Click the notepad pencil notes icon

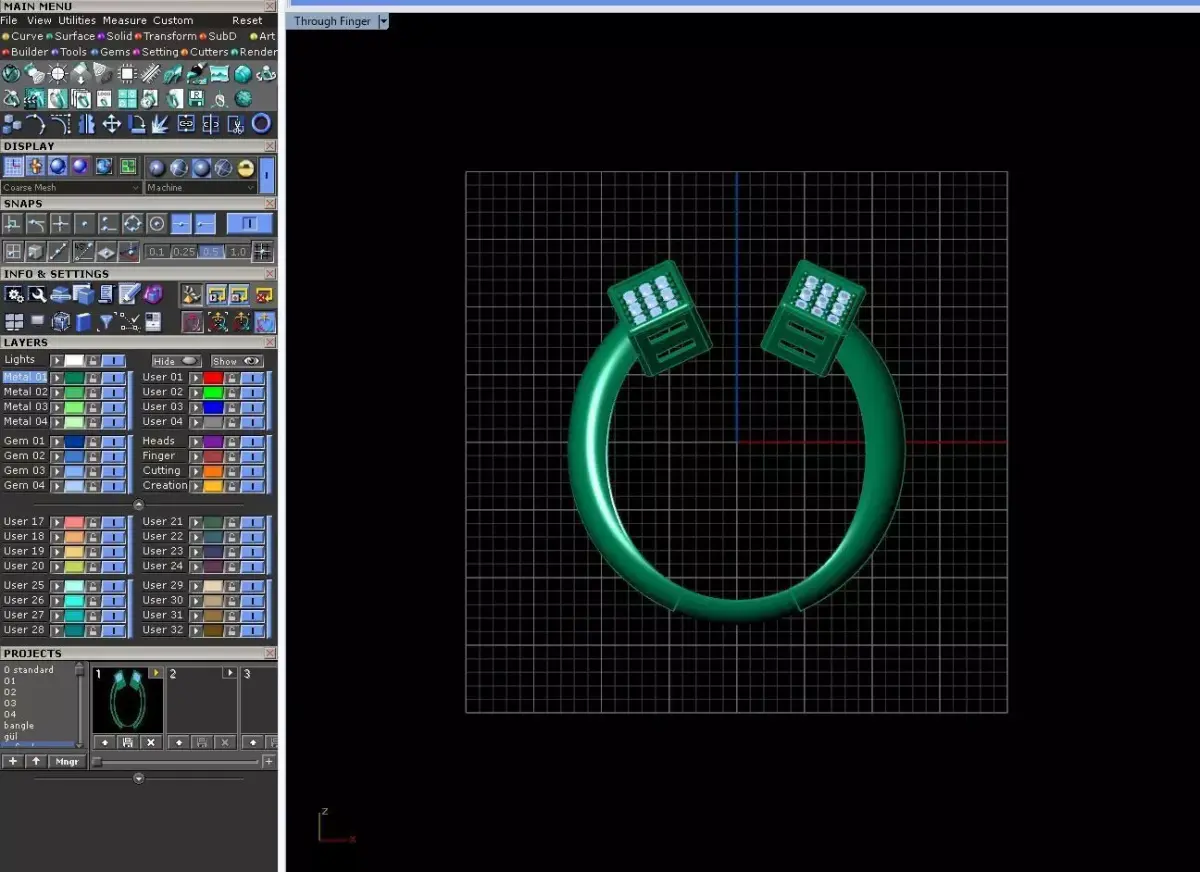pos(129,294)
